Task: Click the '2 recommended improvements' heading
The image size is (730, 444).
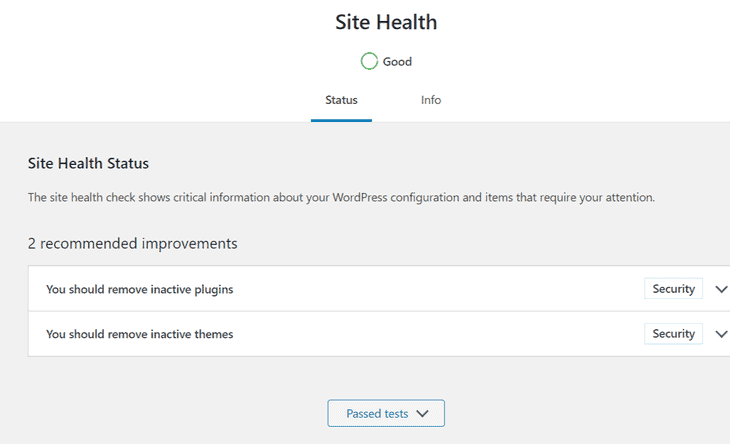Action: 132,243
